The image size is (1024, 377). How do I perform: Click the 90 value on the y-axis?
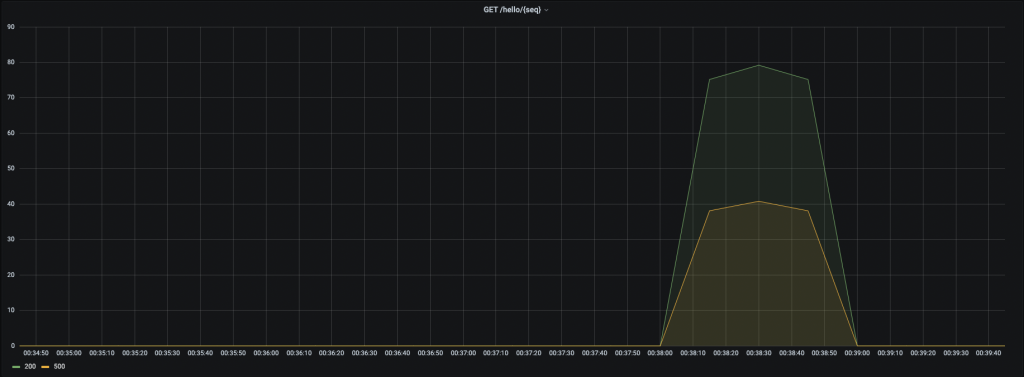[x=10, y=27]
